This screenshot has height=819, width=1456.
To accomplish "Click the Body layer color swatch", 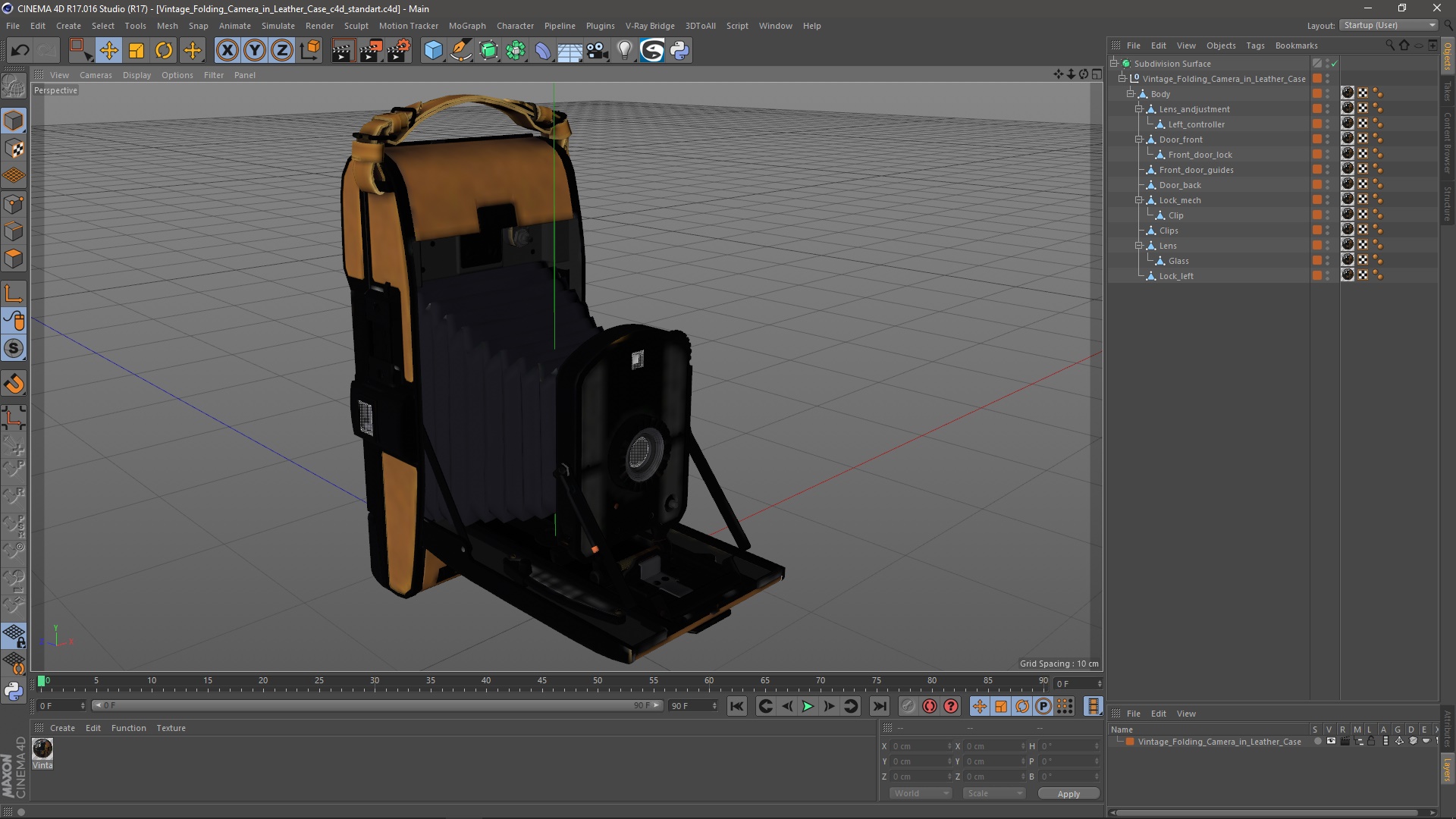I will 1317,94.
